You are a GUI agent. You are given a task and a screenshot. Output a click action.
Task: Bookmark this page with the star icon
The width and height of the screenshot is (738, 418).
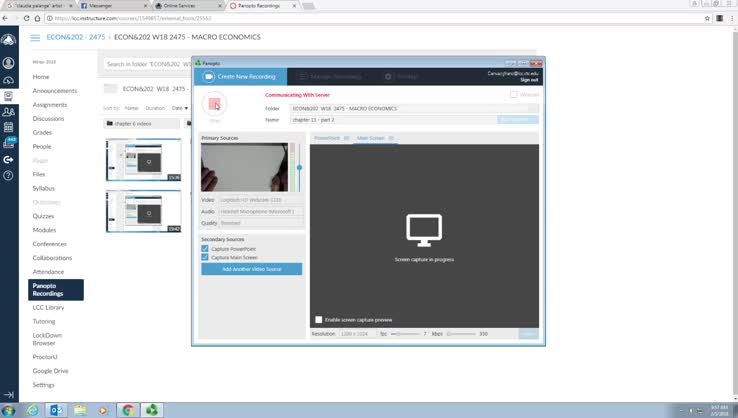click(x=707, y=18)
